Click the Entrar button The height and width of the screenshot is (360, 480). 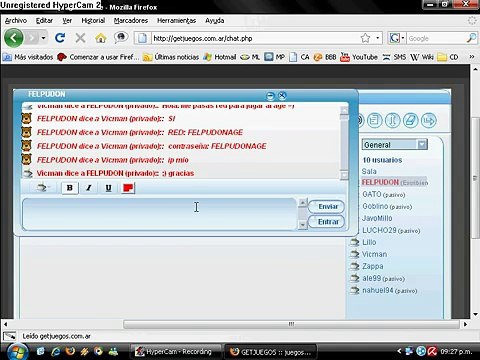click(x=326, y=222)
